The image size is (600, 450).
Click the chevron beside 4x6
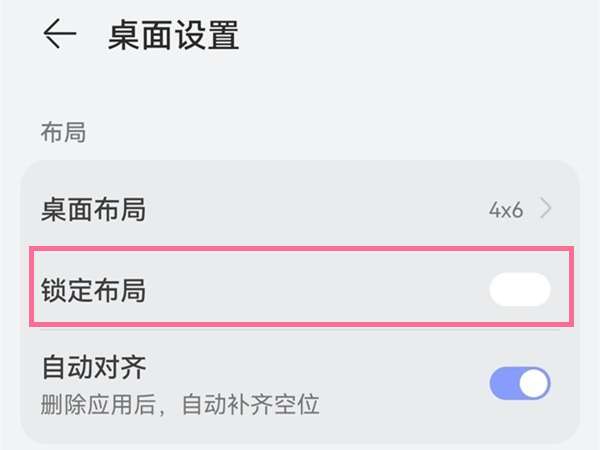546,208
